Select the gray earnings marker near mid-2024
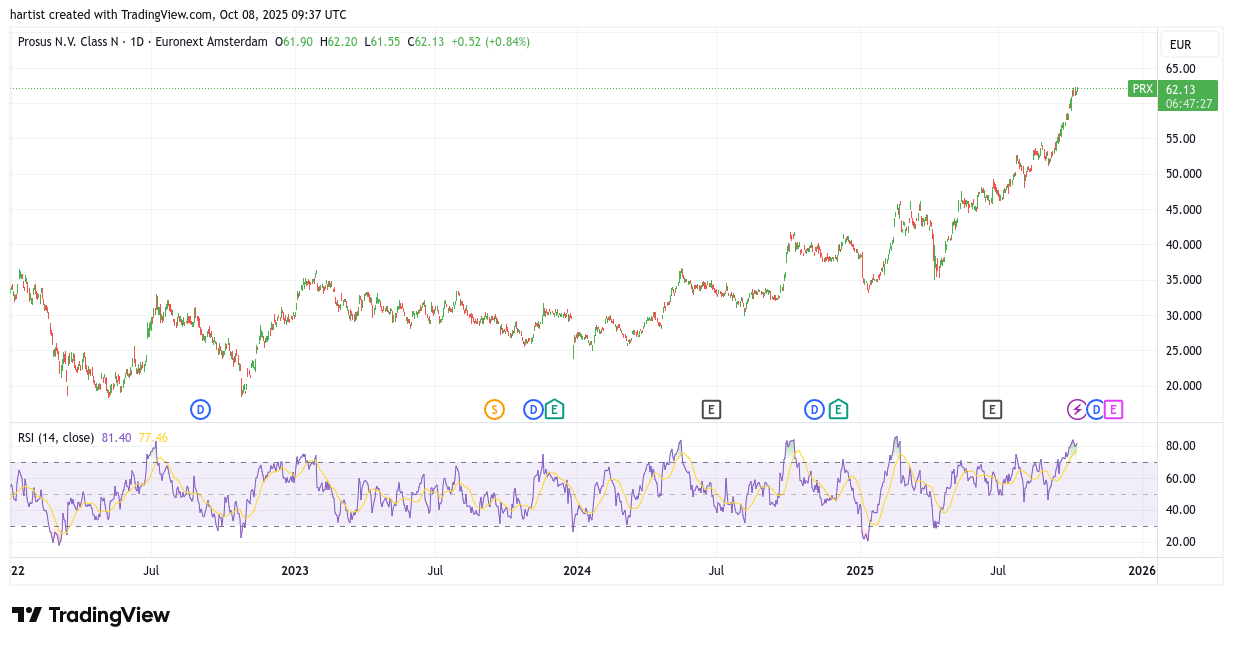 click(711, 409)
